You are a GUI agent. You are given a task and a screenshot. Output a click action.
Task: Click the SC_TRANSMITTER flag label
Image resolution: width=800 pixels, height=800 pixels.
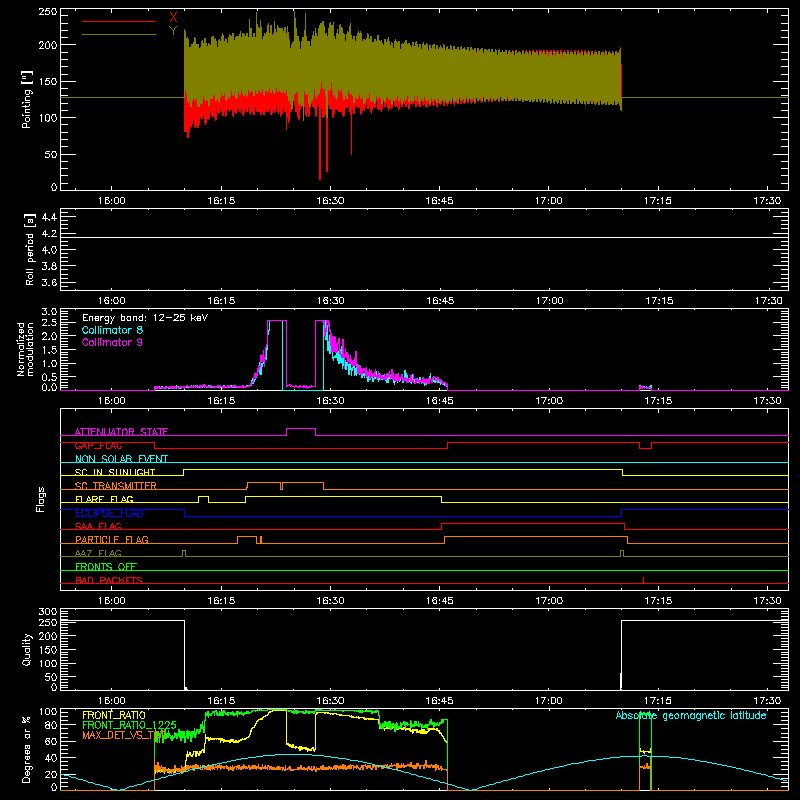(116, 486)
